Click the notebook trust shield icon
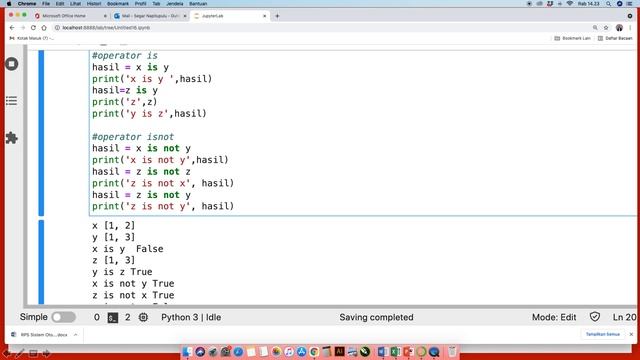The image size is (640, 360). [x=595, y=317]
